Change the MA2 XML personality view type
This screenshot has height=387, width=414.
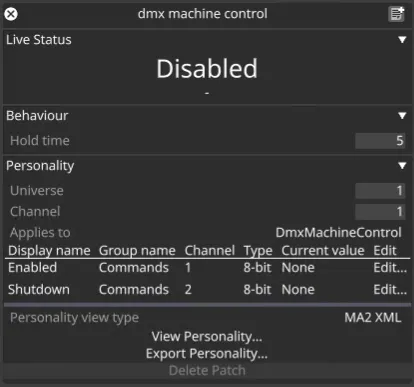coord(373,318)
